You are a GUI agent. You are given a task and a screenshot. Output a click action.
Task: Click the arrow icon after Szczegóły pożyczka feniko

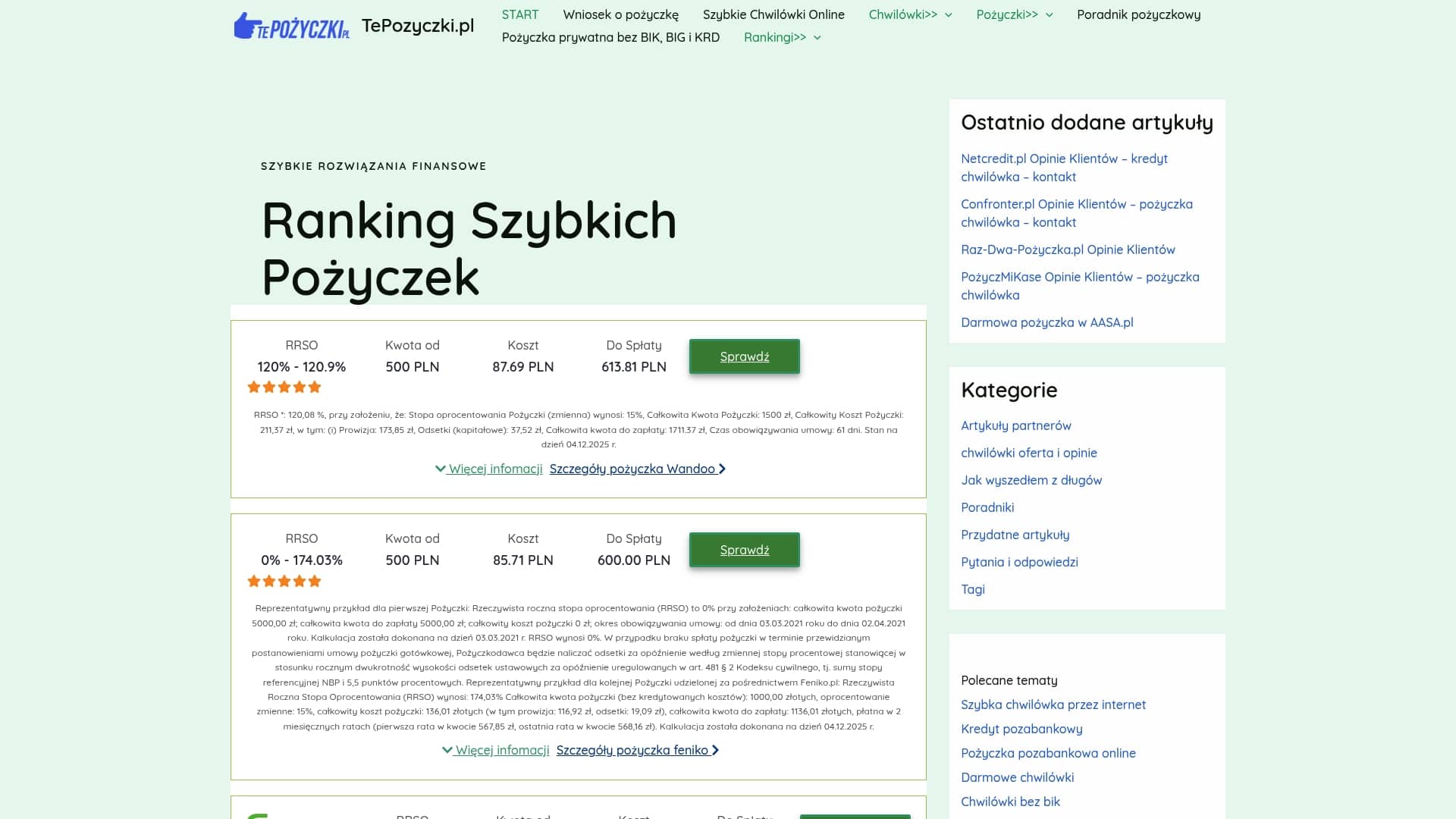click(715, 750)
